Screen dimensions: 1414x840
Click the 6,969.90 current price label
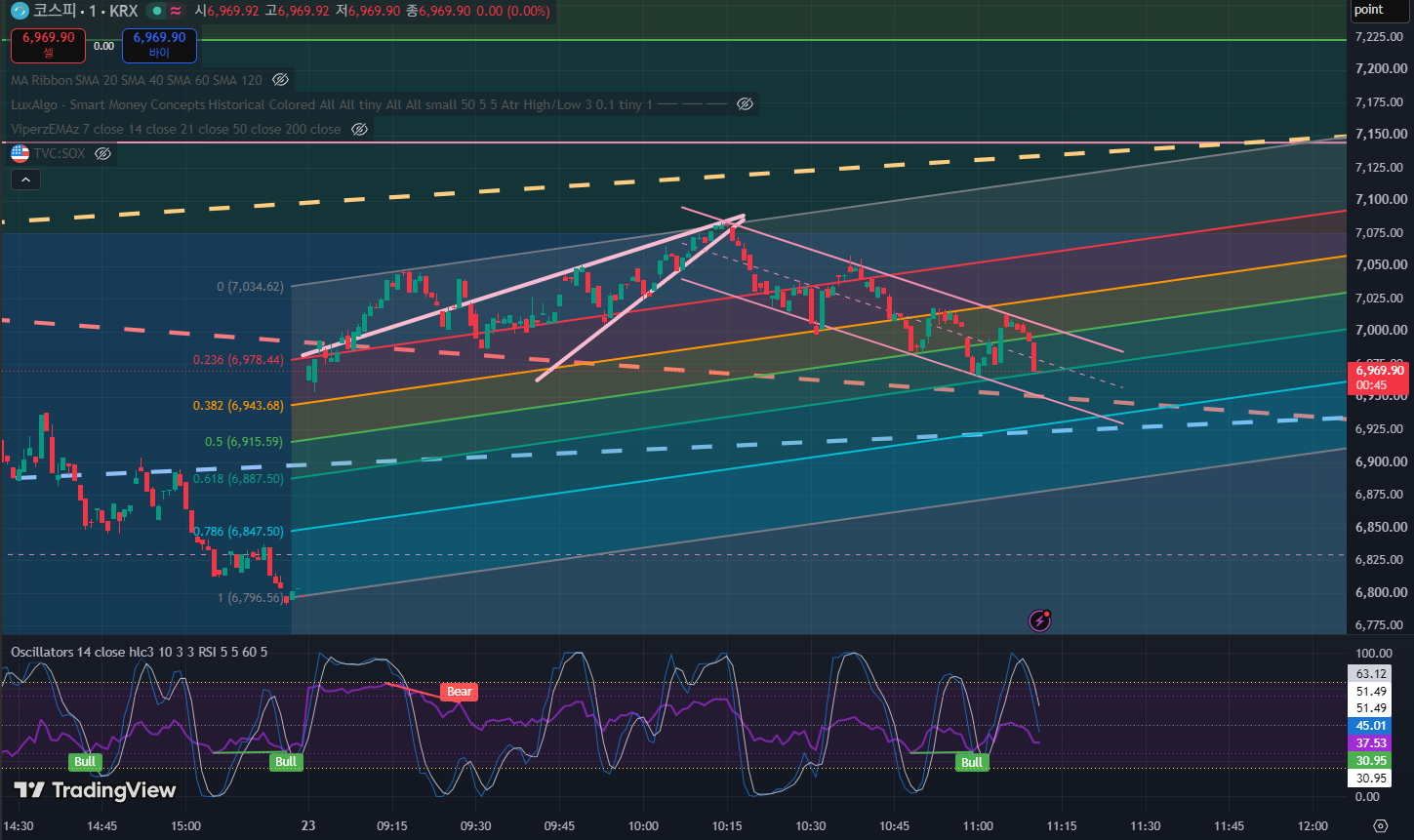(1381, 371)
